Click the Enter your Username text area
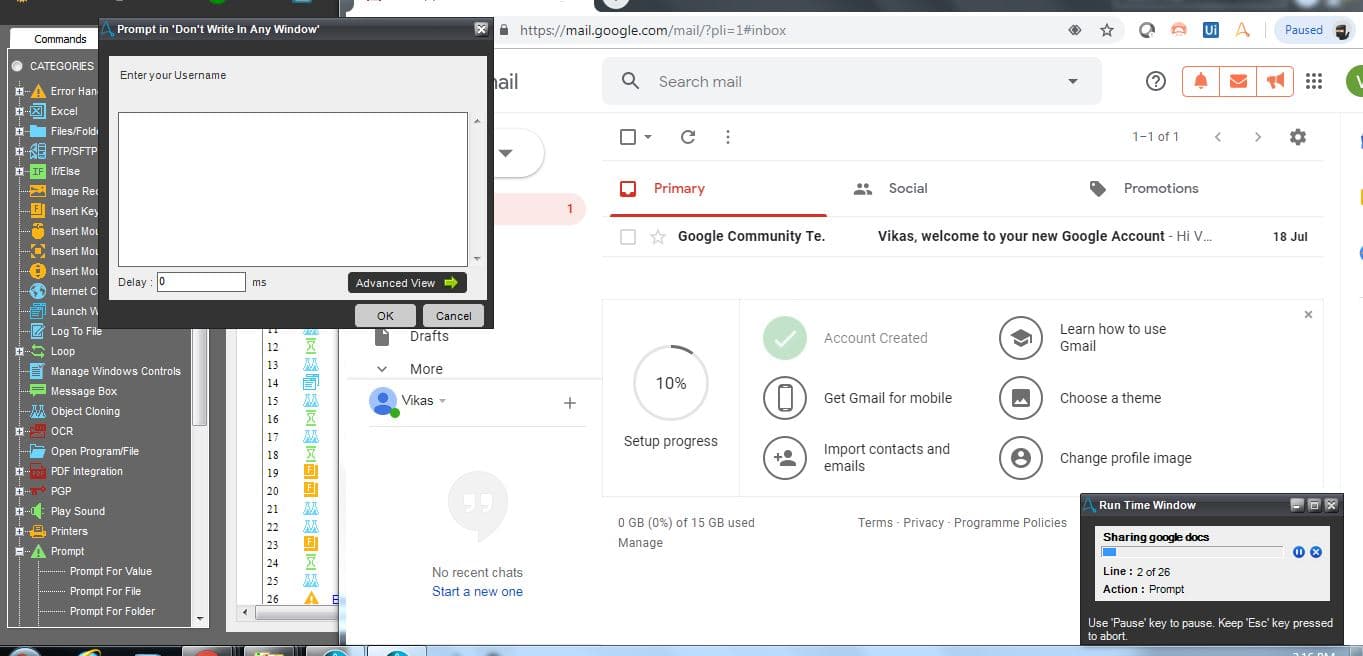The image size is (1363, 656). point(293,189)
